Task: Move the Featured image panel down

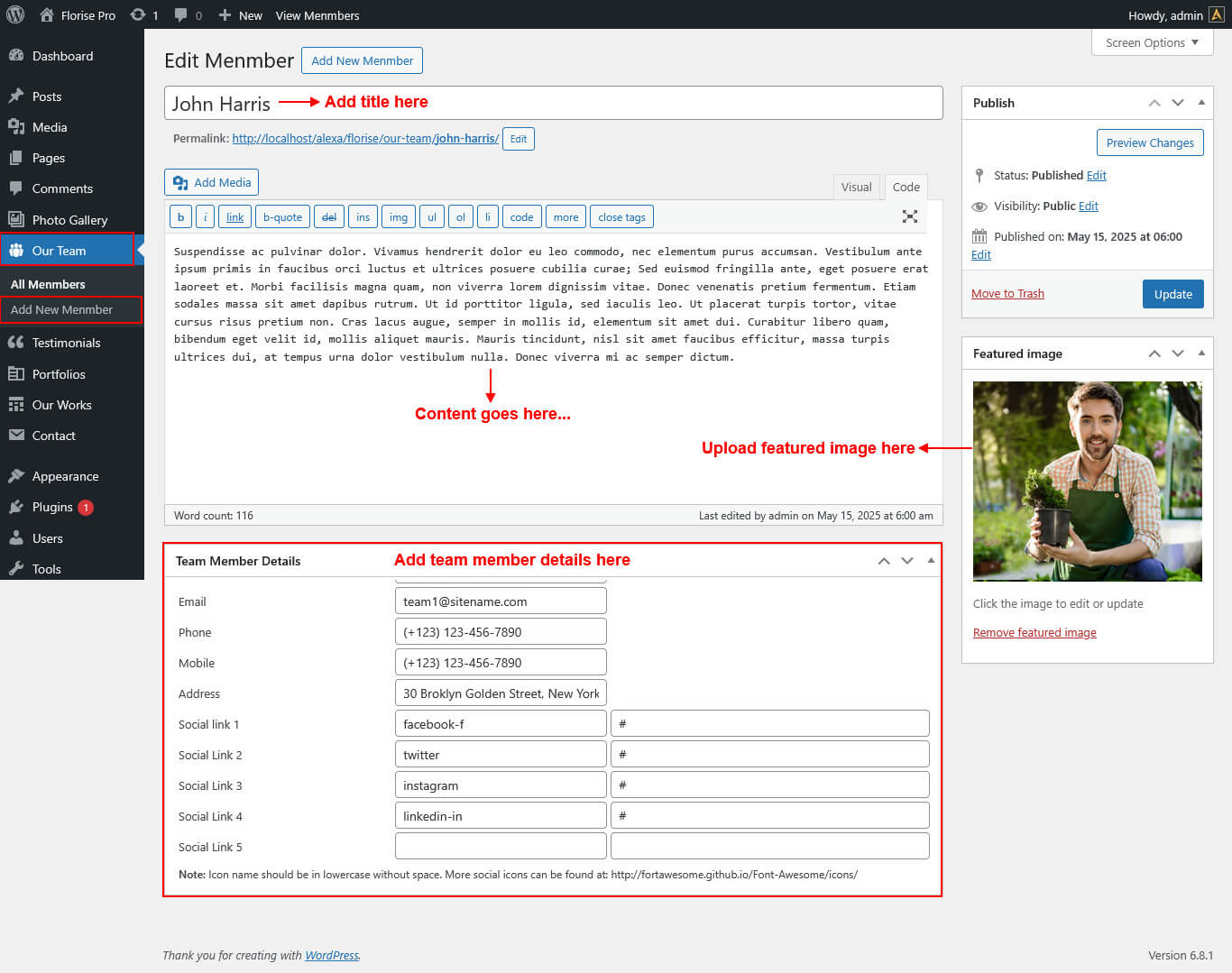Action: [x=1177, y=353]
